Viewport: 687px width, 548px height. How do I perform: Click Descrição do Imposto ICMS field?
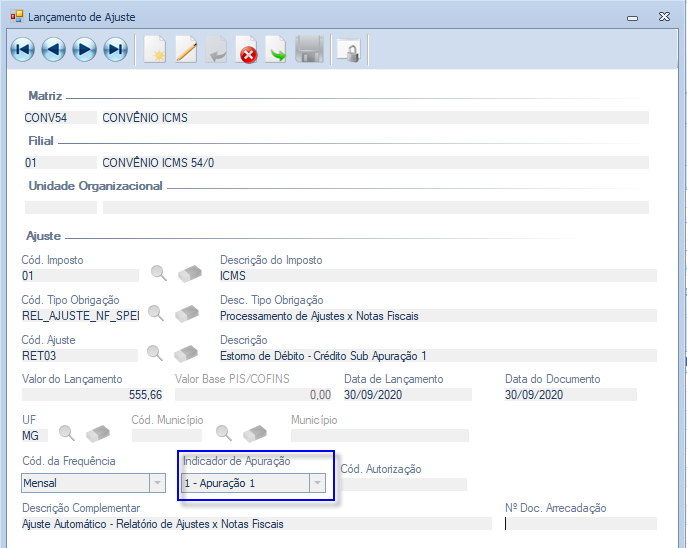tap(438, 276)
